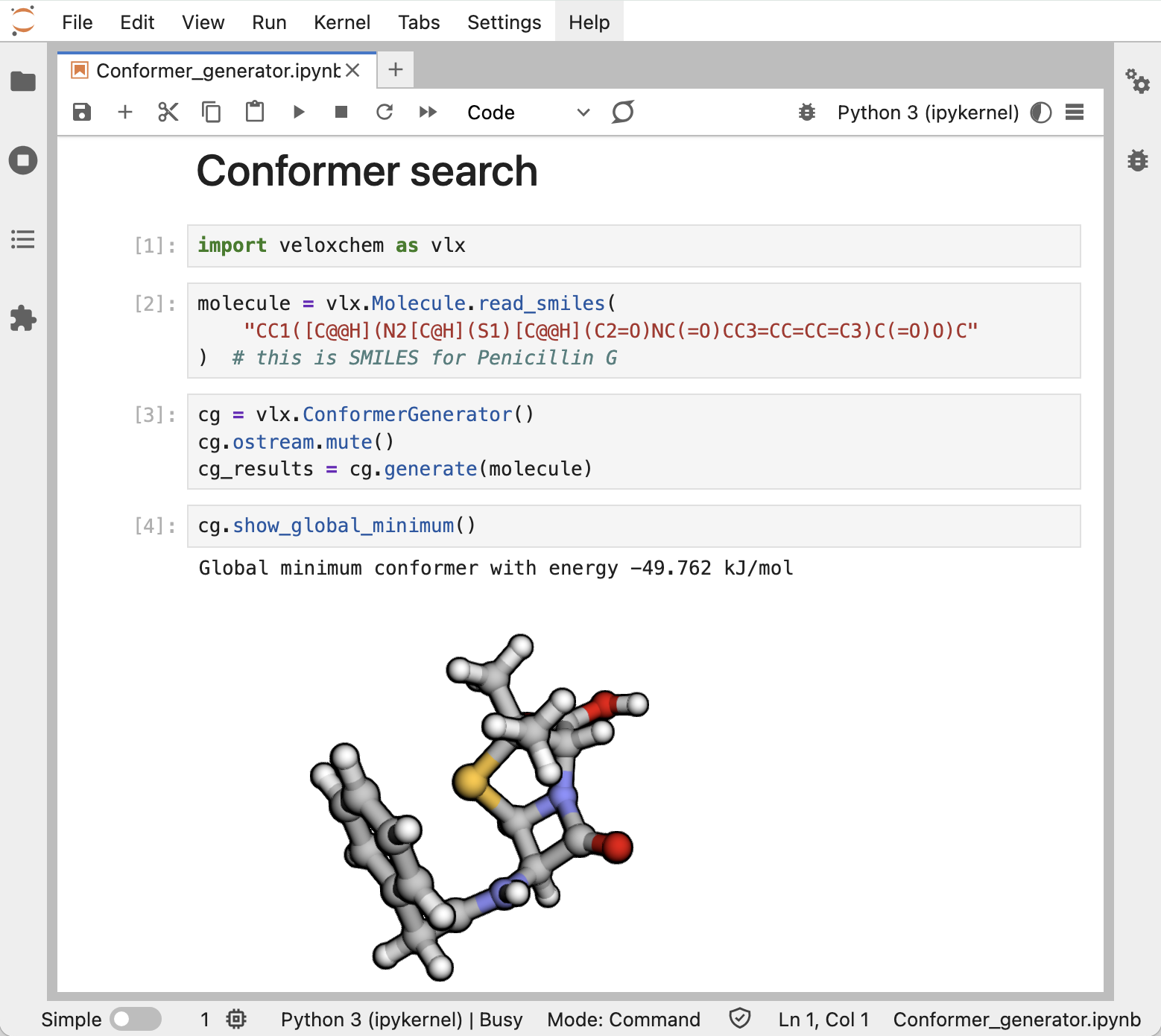Open the File menu
Image resolution: width=1161 pixels, height=1036 pixels.
77,22
